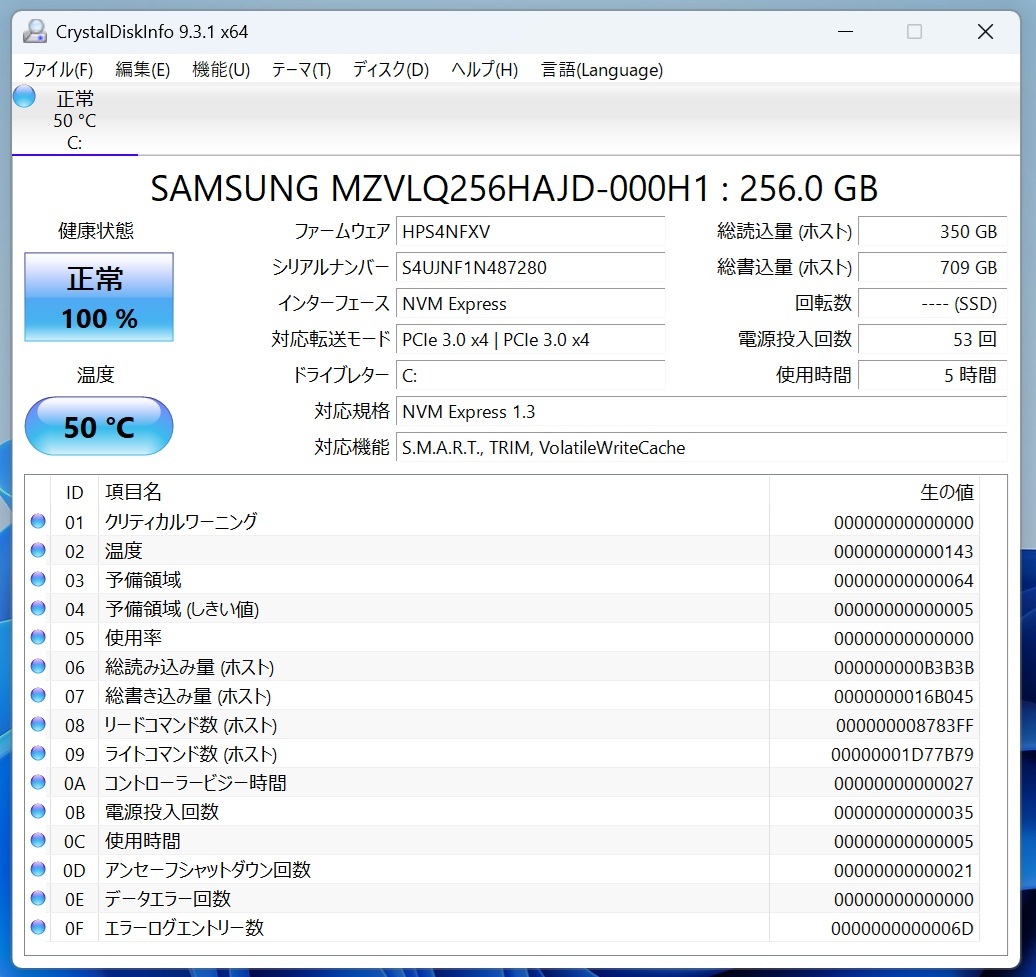This screenshot has width=1036, height=977.
Task: Click status orb of コントローラービジー時間 row
Action: coord(38,782)
